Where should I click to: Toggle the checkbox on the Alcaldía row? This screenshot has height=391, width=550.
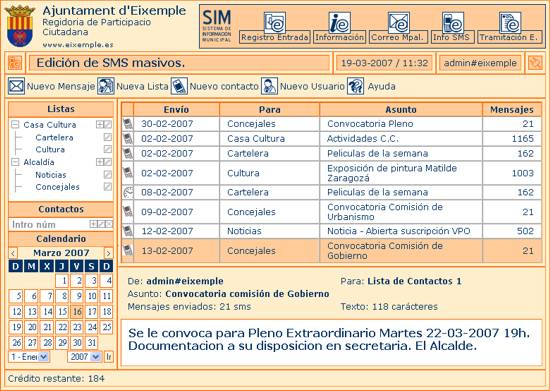click(x=108, y=162)
